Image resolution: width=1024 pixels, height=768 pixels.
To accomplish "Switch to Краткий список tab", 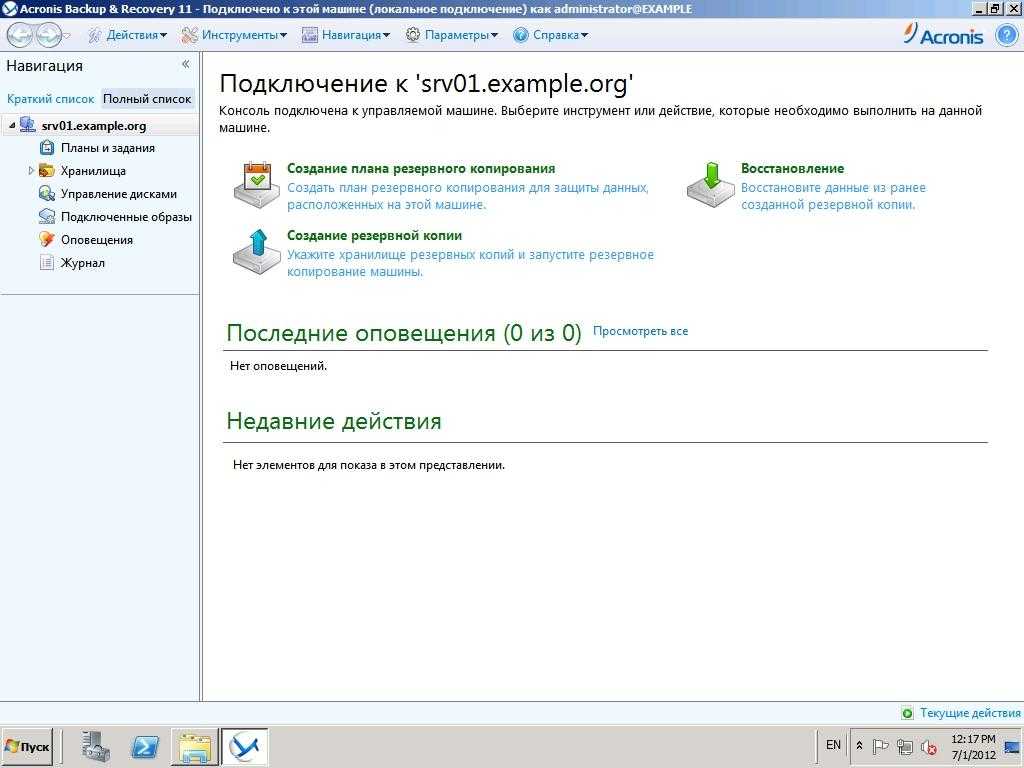I will point(50,99).
